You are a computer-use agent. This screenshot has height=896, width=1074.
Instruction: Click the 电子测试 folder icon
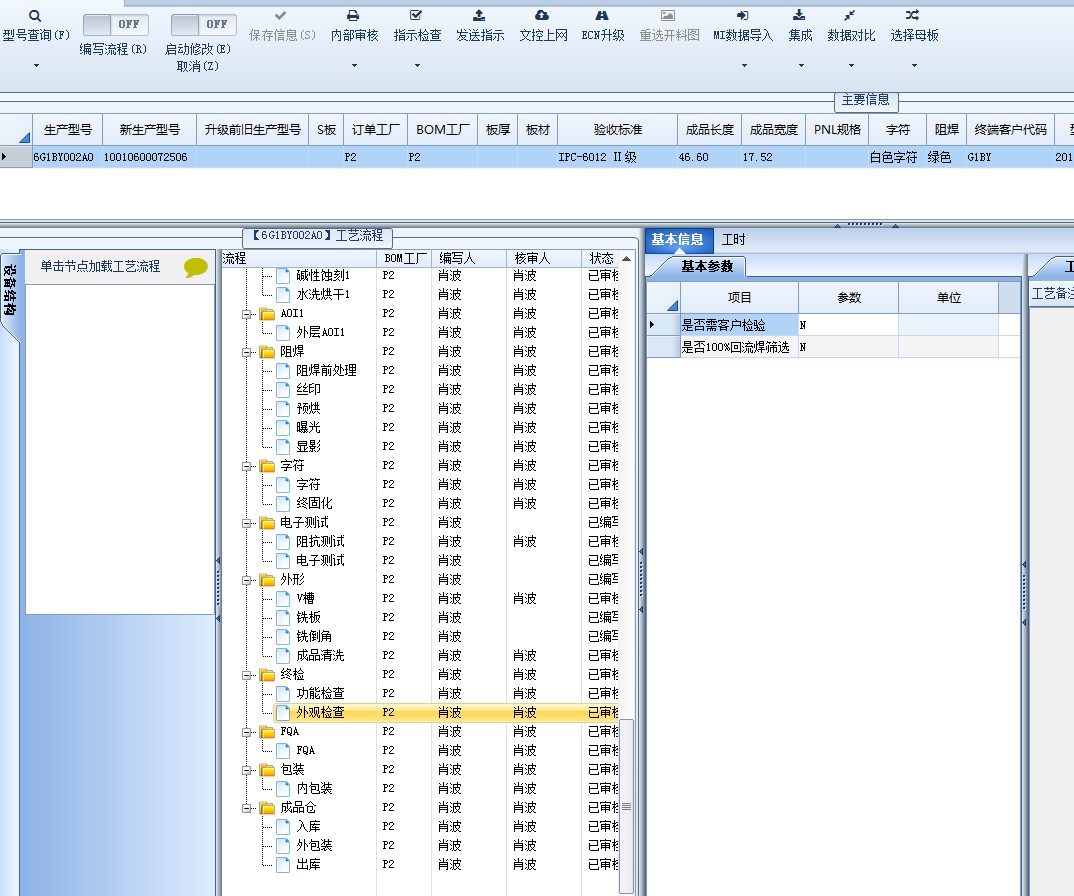point(267,523)
